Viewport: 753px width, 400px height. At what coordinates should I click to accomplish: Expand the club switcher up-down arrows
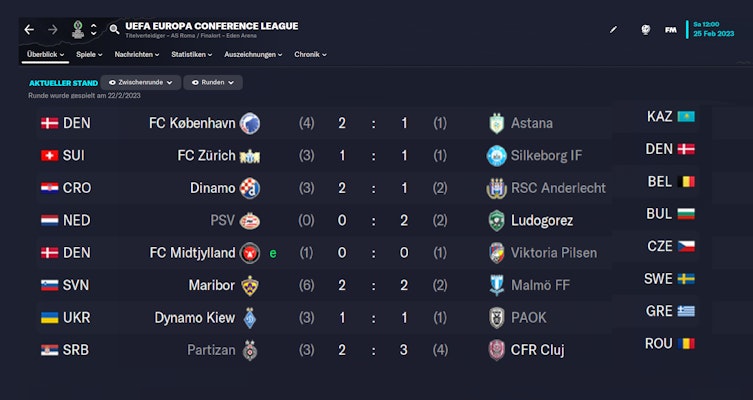pos(93,30)
